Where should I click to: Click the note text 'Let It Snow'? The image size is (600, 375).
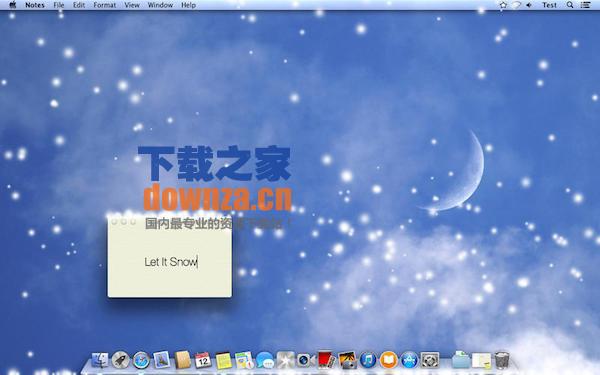tap(171, 262)
